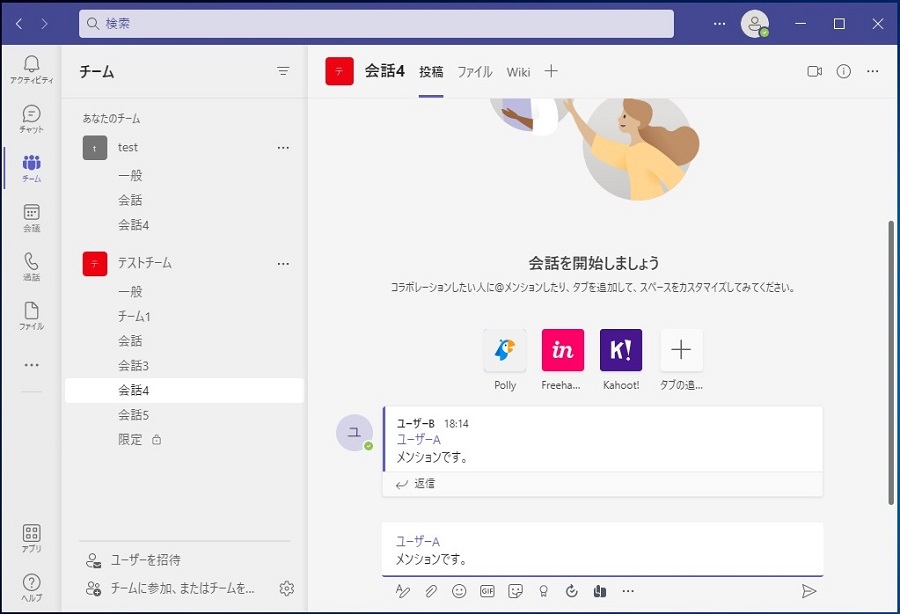Image resolution: width=900 pixels, height=614 pixels.
Task: Open the Calendar (会議) sidebar icon
Action: click(x=31, y=217)
